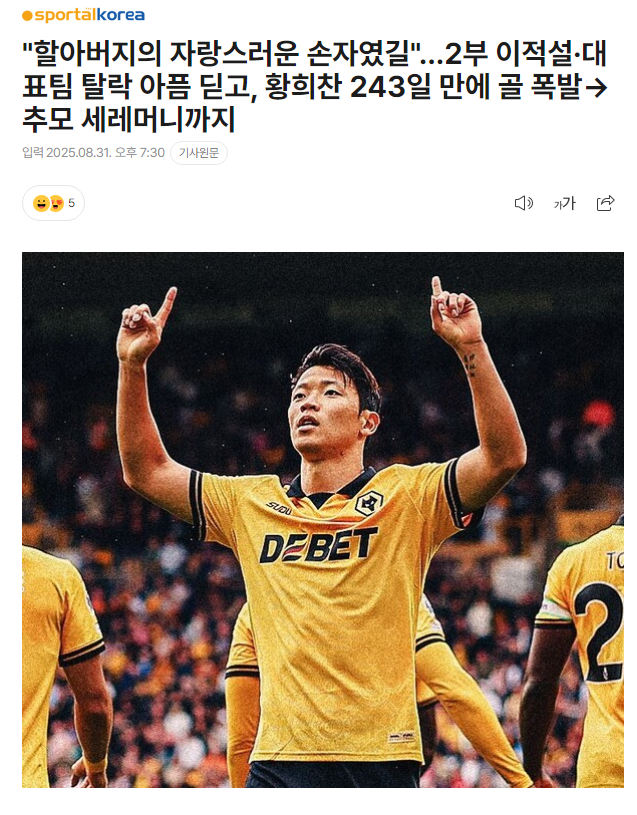Open the 가가 font size option
Image resolution: width=637 pixels, height=815 pixels.
tap(564, 203)
